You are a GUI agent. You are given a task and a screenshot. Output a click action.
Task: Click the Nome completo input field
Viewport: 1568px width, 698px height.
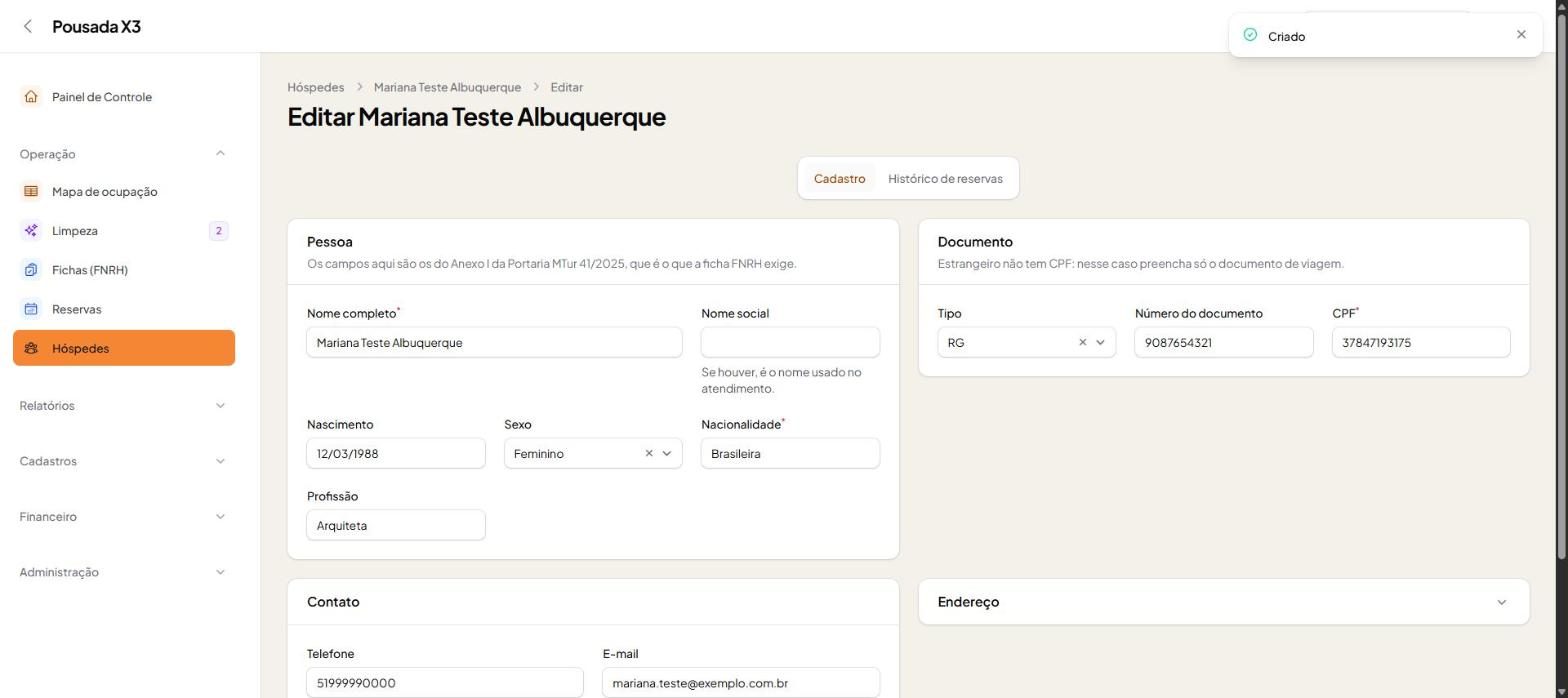494,343
